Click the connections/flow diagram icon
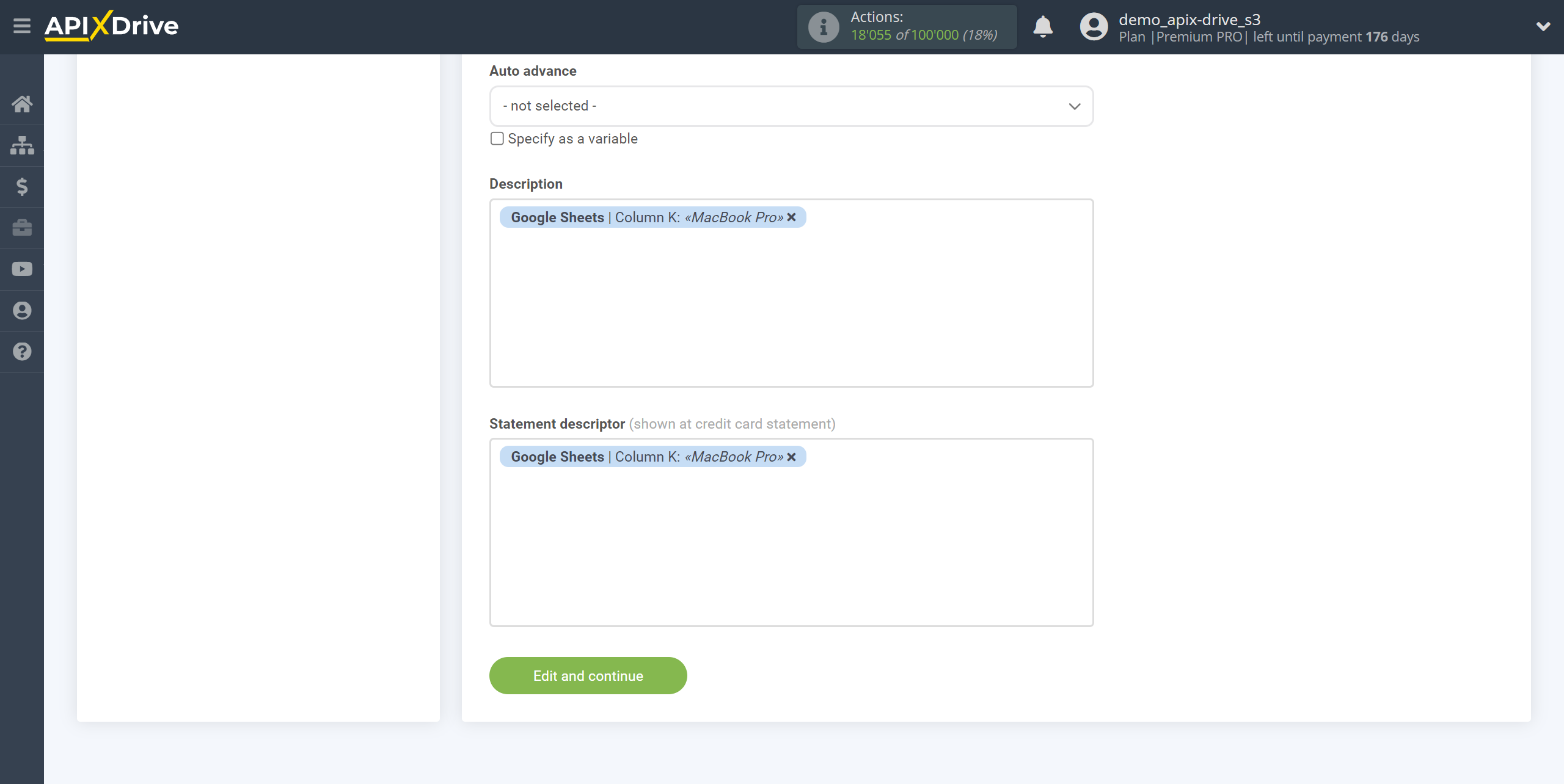The height and width of the screenshot is (784, 1564). click(x=23, y=144)
